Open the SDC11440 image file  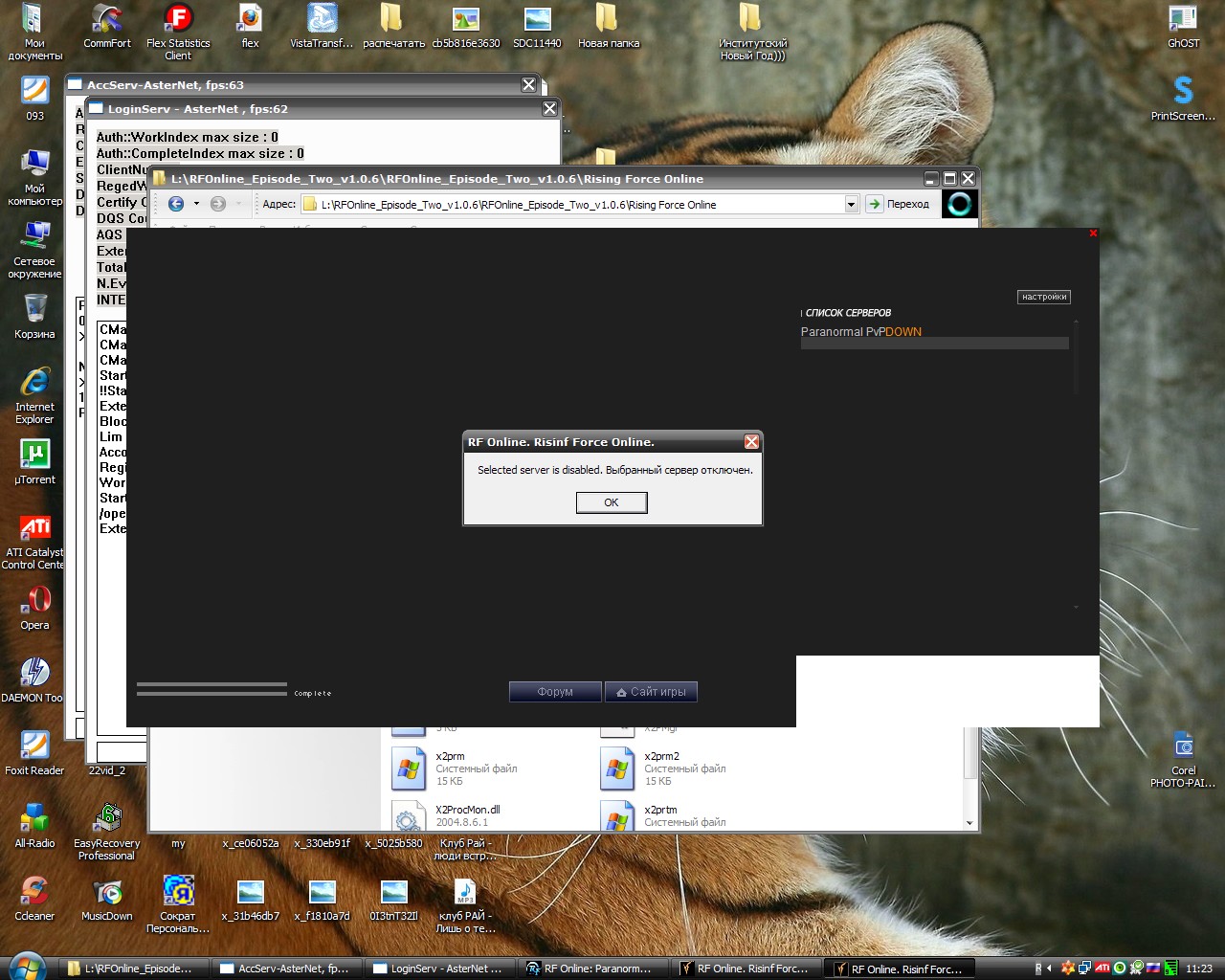coord(537,26)
